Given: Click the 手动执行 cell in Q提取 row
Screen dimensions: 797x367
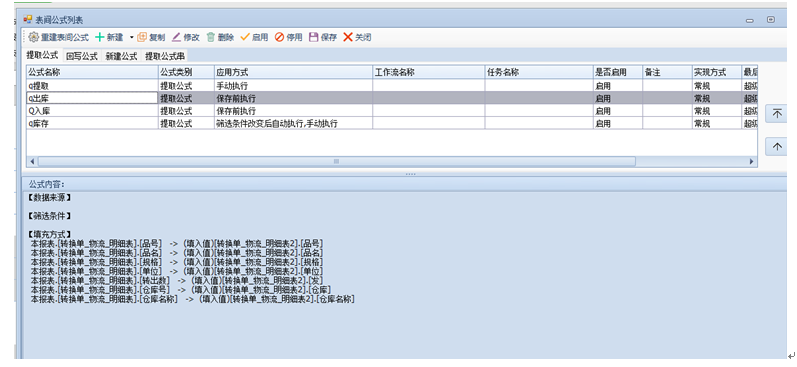Looking at the screenshot, I should (x=293, y=85).
